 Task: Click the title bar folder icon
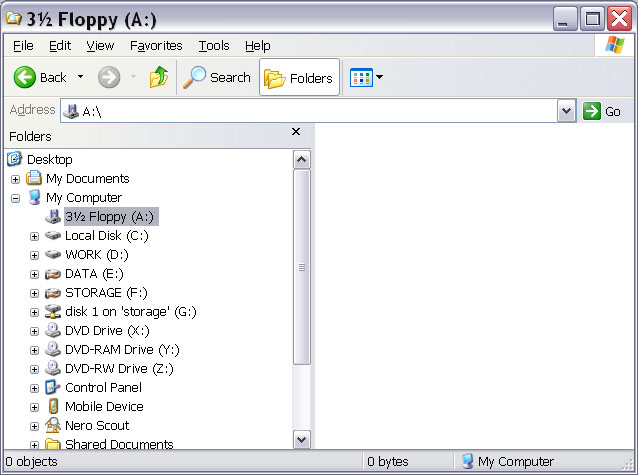pos(14,18)
